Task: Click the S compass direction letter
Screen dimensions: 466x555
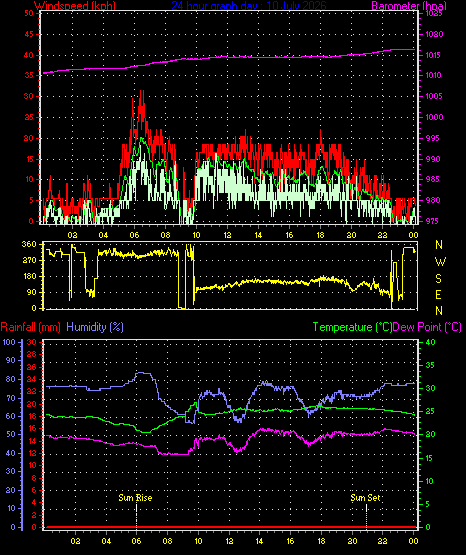Action: click(439, 279)
